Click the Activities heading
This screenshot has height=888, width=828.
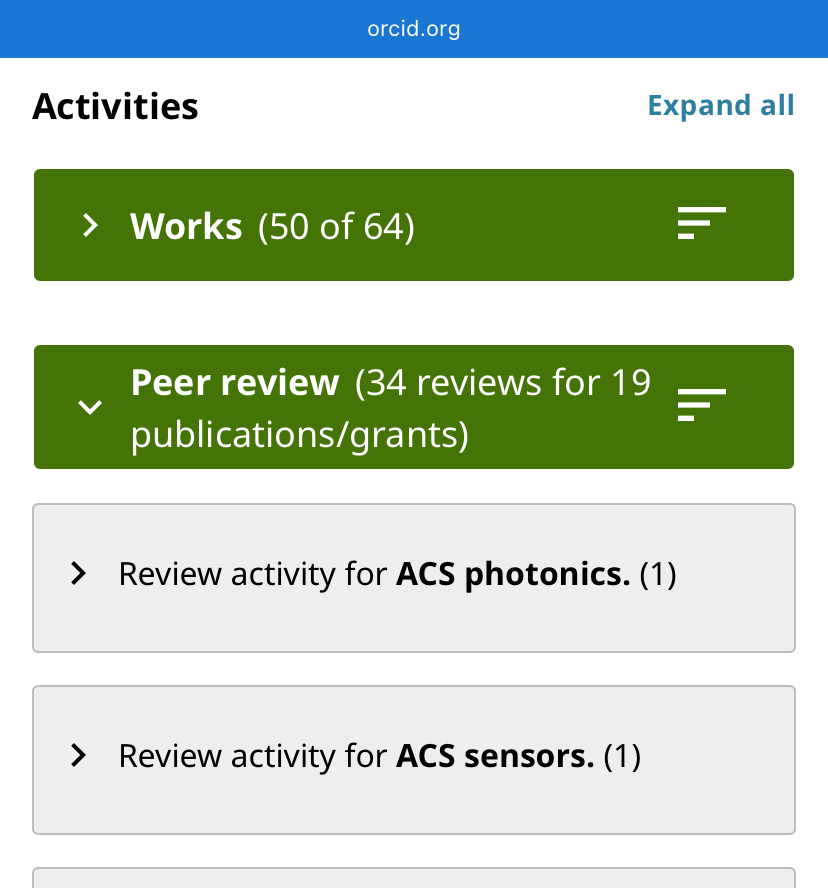pyautogui.click(x=115, y=106)
